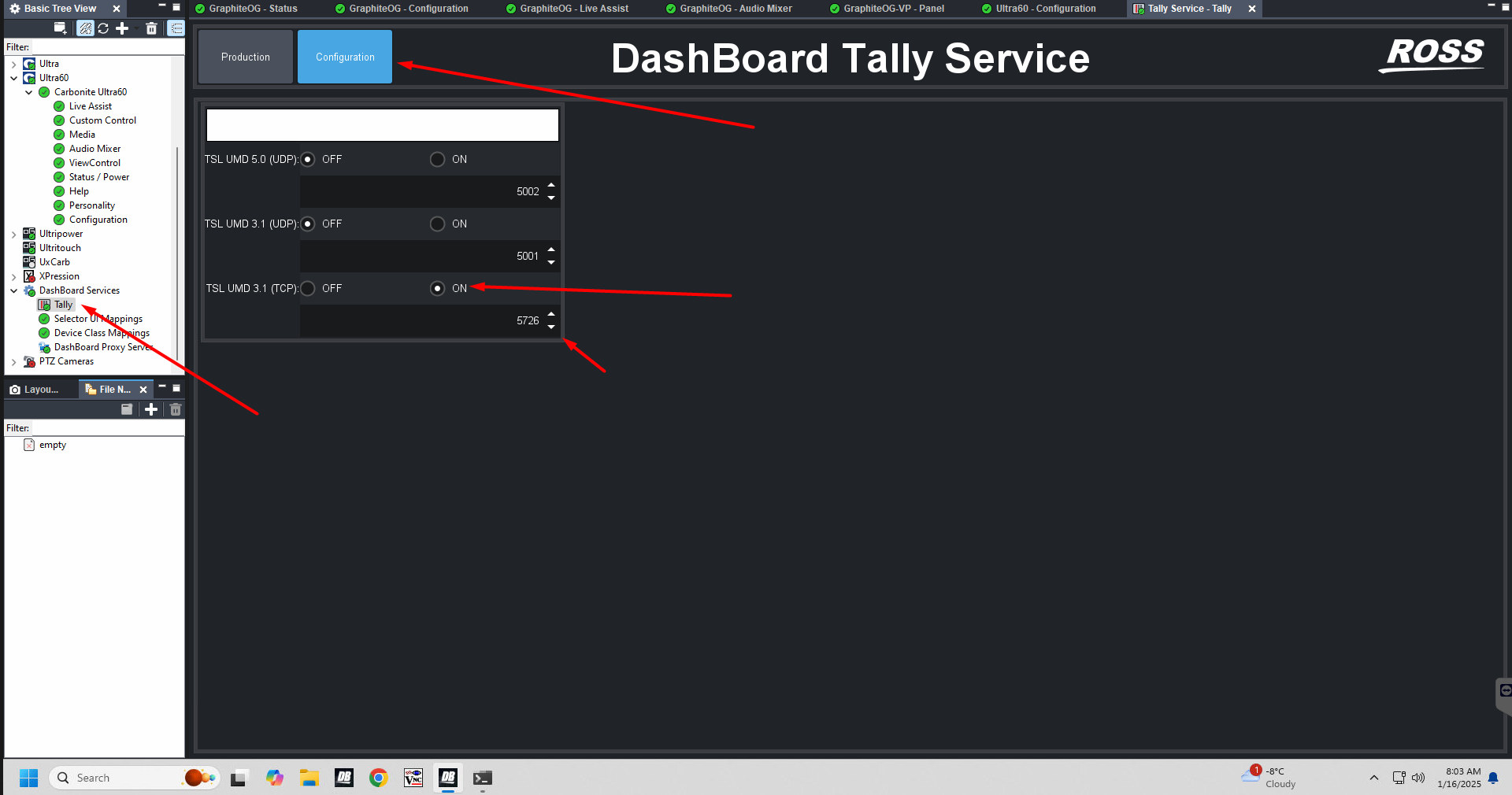Switch to Ultra60 - Configuration tab
Image resolution: width=1512 pixels, height=795 pixels.
click(x=1039, y=9)
